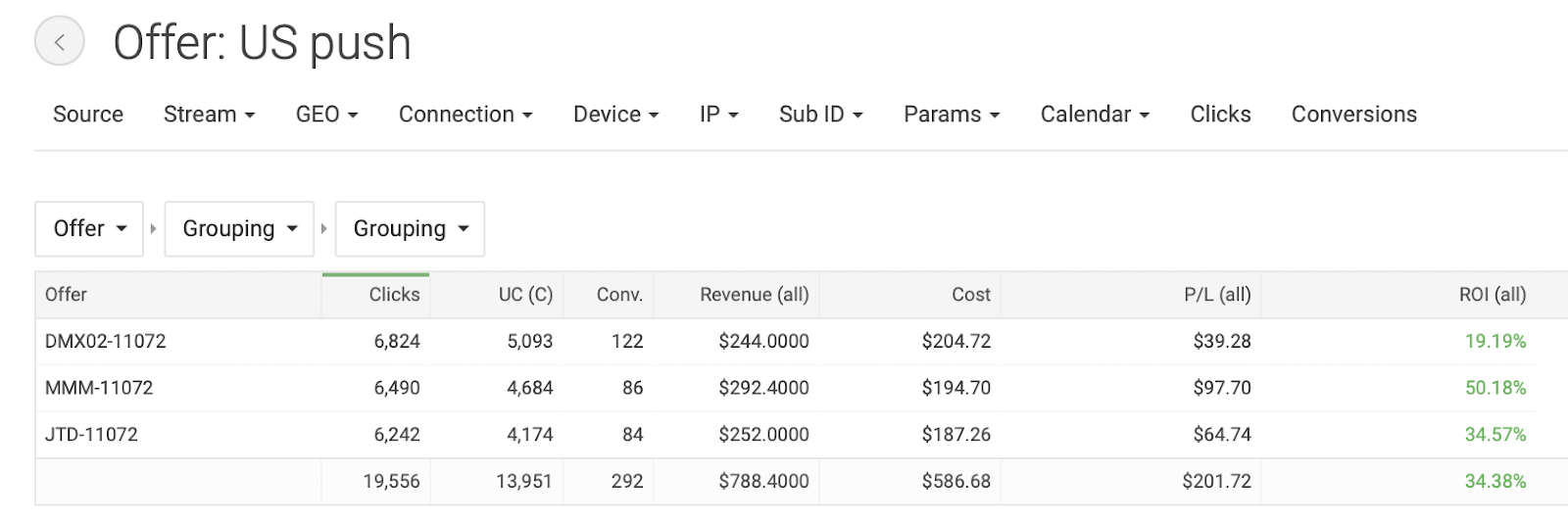Expand the Stream dropdown menu

tap(209, 115)
